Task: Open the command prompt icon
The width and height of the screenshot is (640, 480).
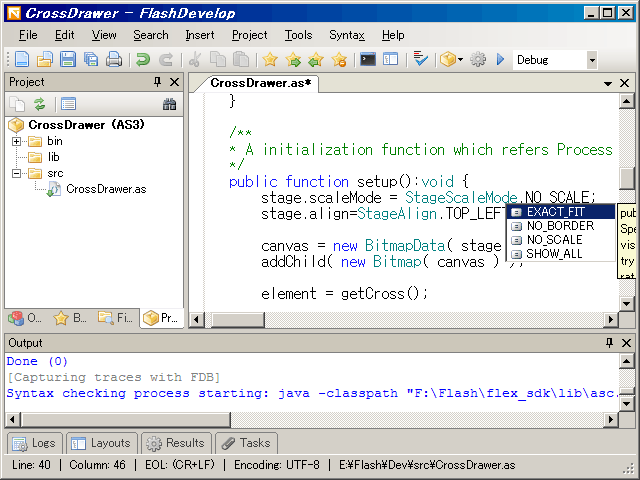Action: coord(368,60)
